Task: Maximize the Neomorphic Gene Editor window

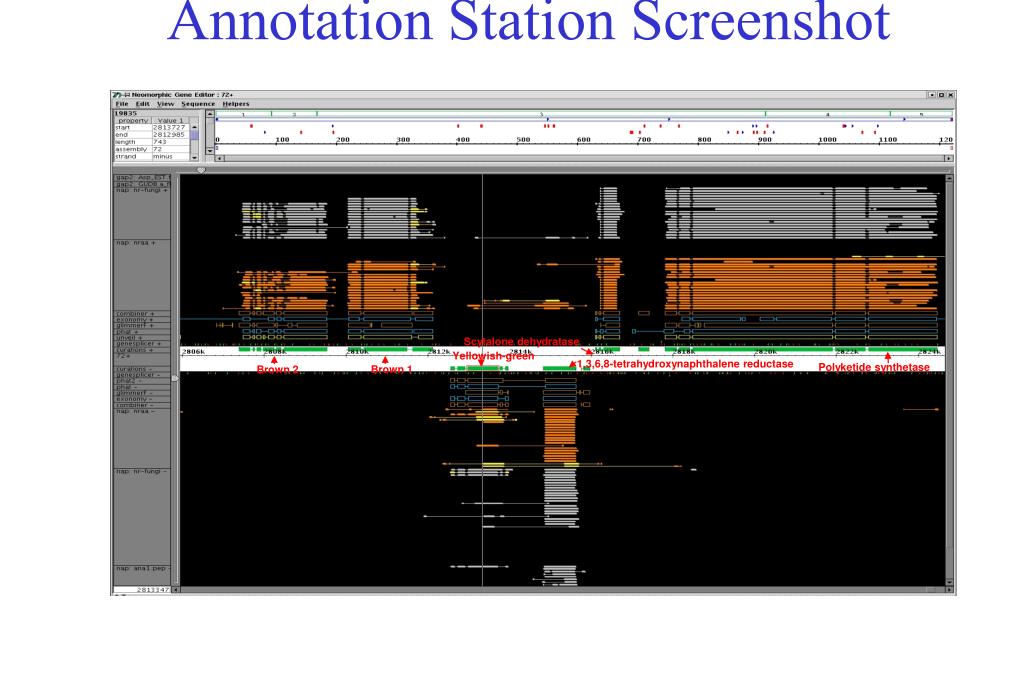Action: (x=941, y=95)
